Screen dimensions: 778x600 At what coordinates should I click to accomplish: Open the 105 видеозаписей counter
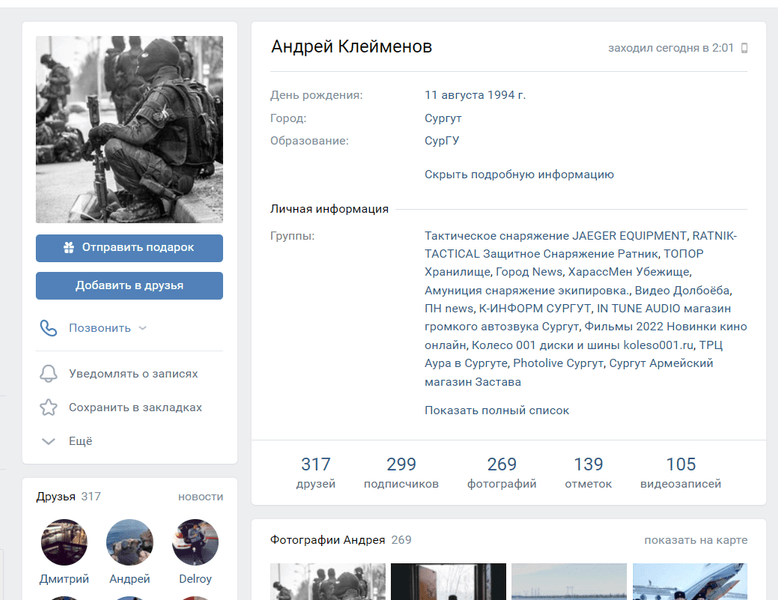point(681,473)
